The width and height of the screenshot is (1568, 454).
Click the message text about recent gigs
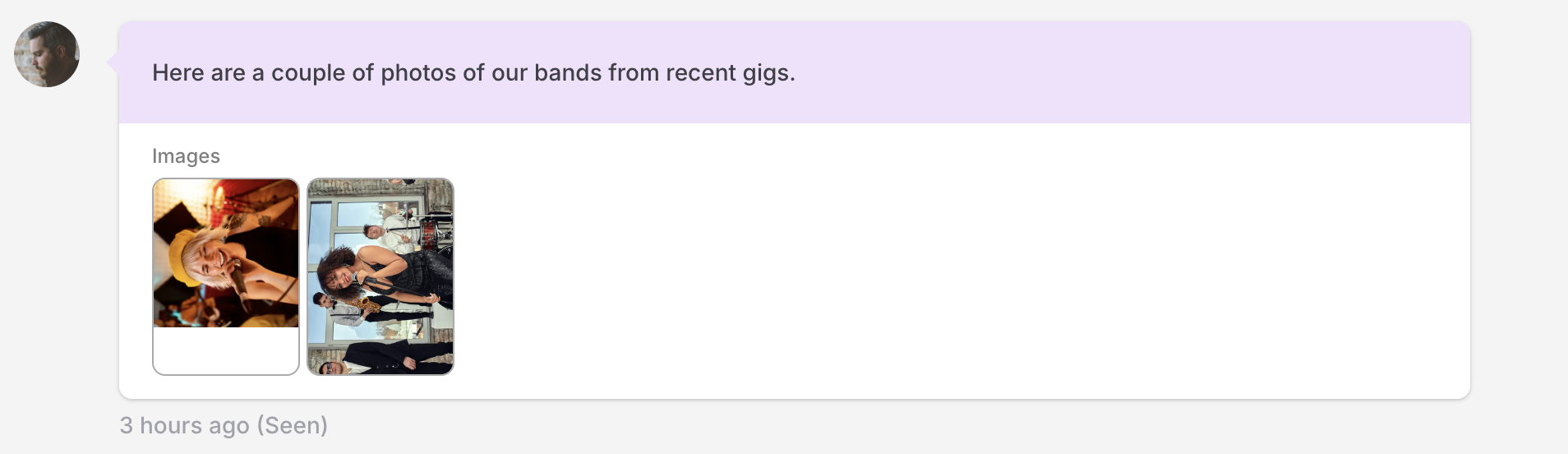(x=473, y=72)
